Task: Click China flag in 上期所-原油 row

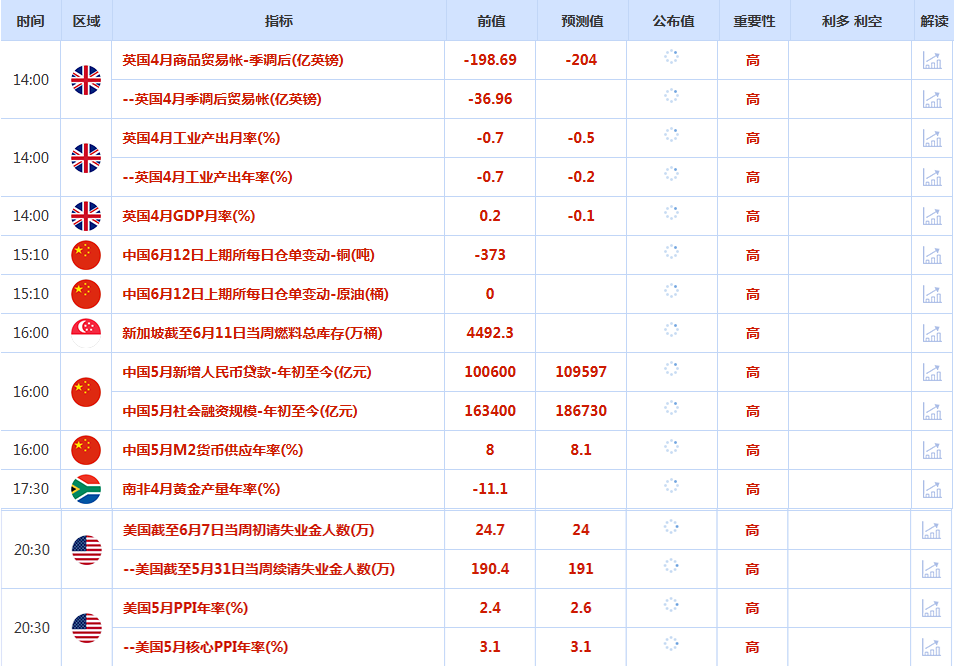Action: click(86, 294)
